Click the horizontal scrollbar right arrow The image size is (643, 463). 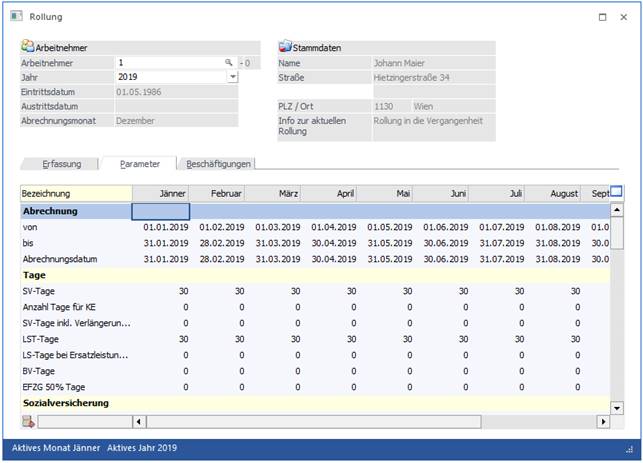602,422
